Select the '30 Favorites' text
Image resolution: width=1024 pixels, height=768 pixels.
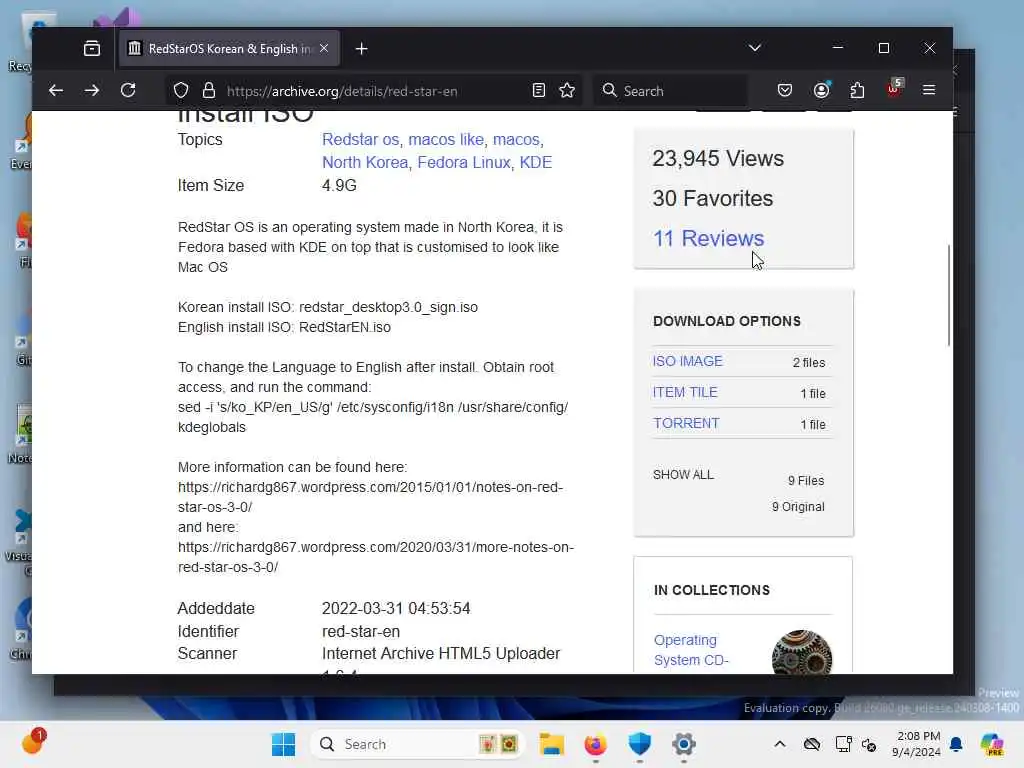coord(712,199)
